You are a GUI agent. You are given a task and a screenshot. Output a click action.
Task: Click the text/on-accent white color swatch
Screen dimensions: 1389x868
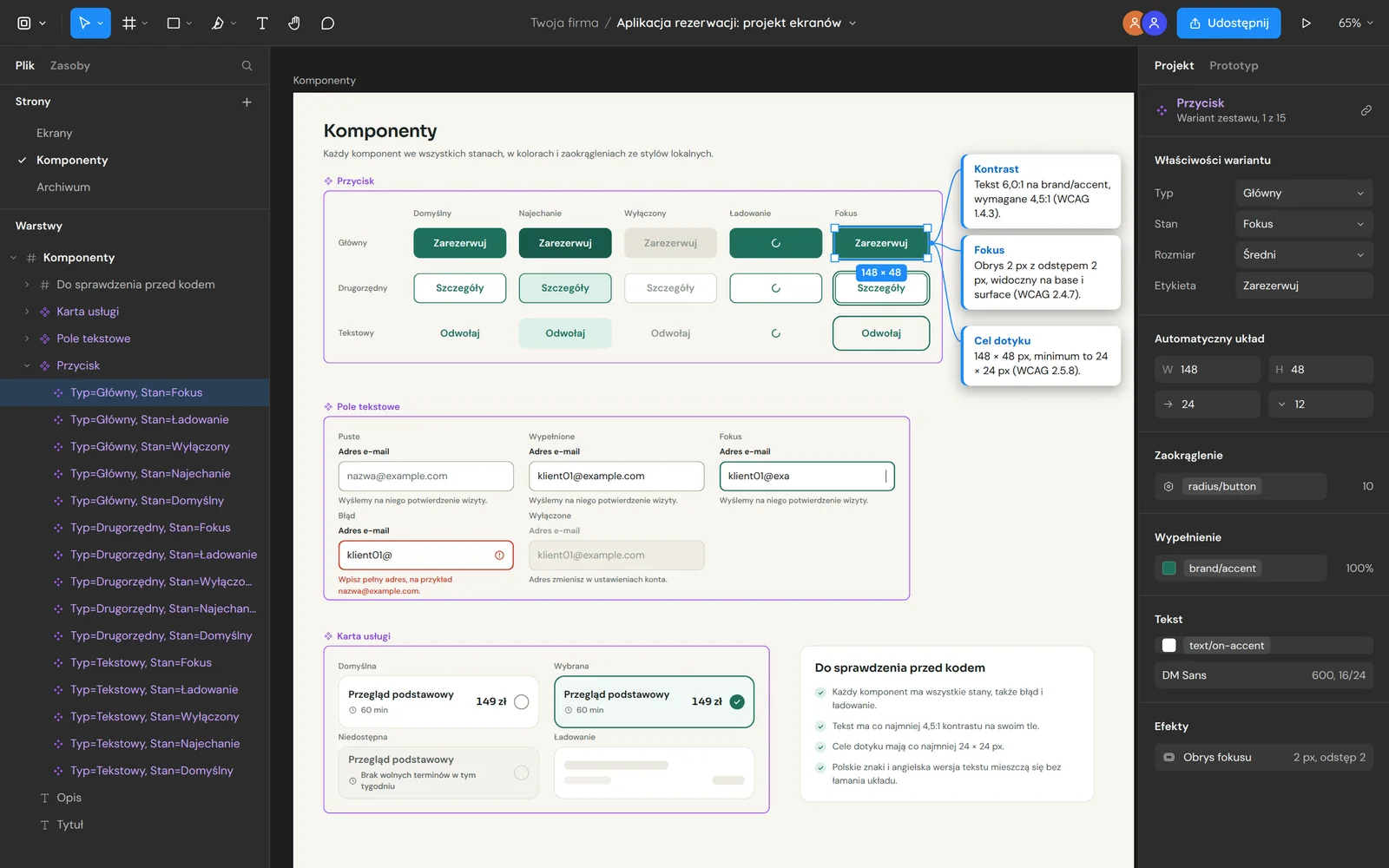pyautogui.click(x=1168, y=646)
